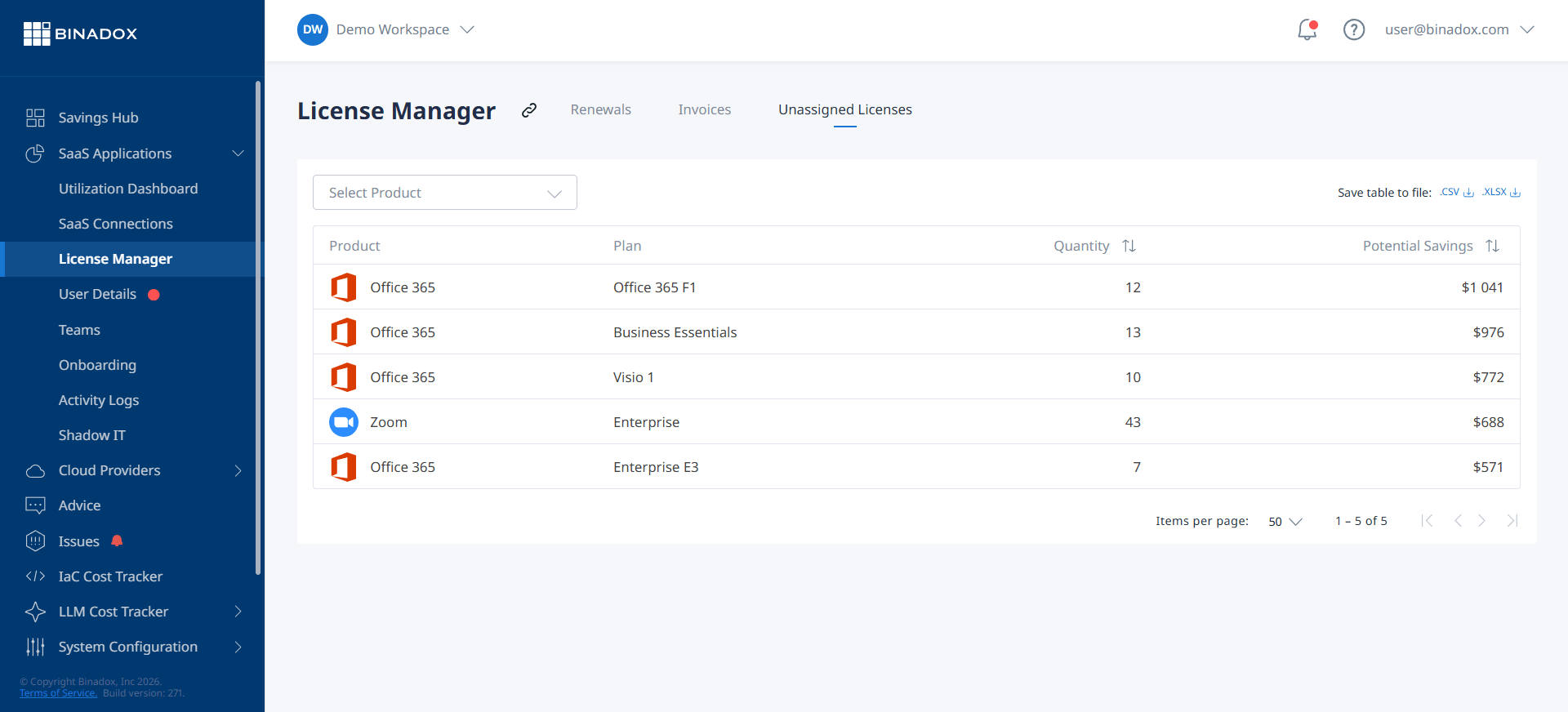Click the Office 365 icon in Enterprise E3 row
1568x712 pixels.
(344, 467)
